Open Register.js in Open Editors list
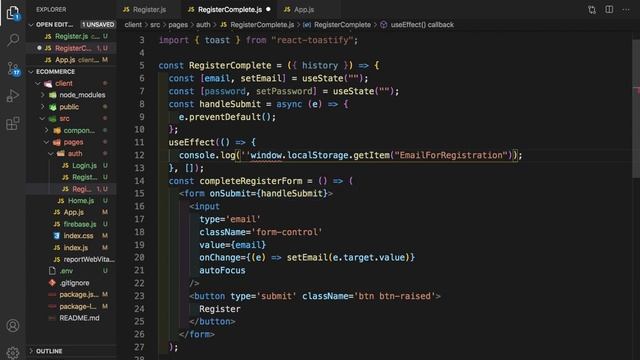Screen dimensions: 640x360 (72, 36)
